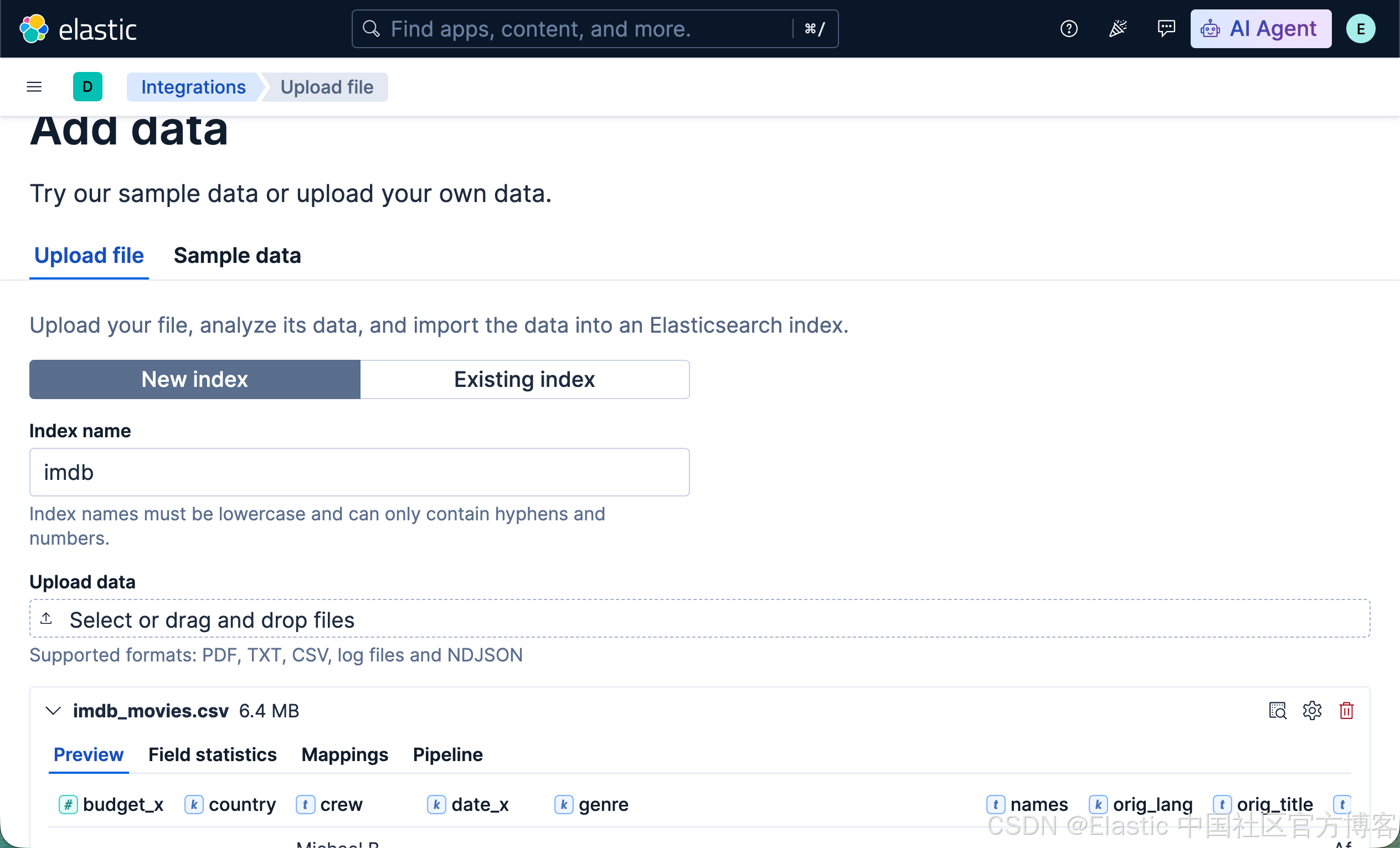Open the feedback chat icon

click(1166, 28)
